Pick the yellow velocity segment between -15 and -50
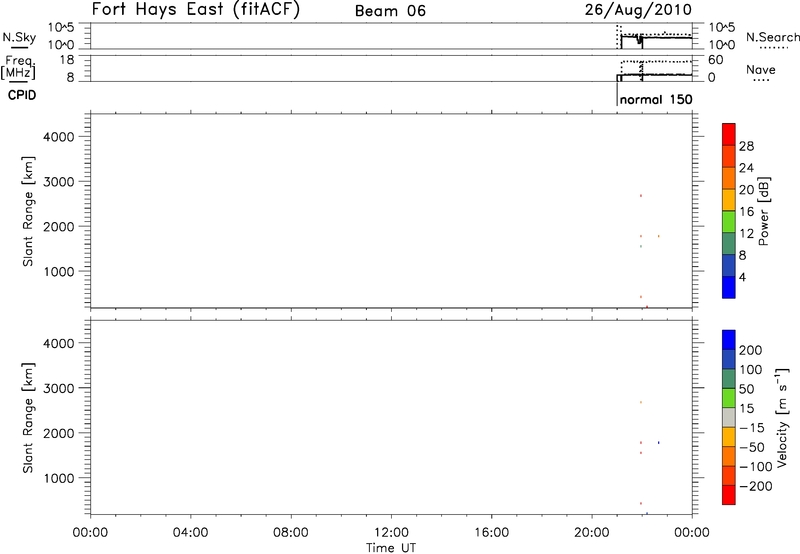This screenshot has height=554, width=800. coord(729,437)
